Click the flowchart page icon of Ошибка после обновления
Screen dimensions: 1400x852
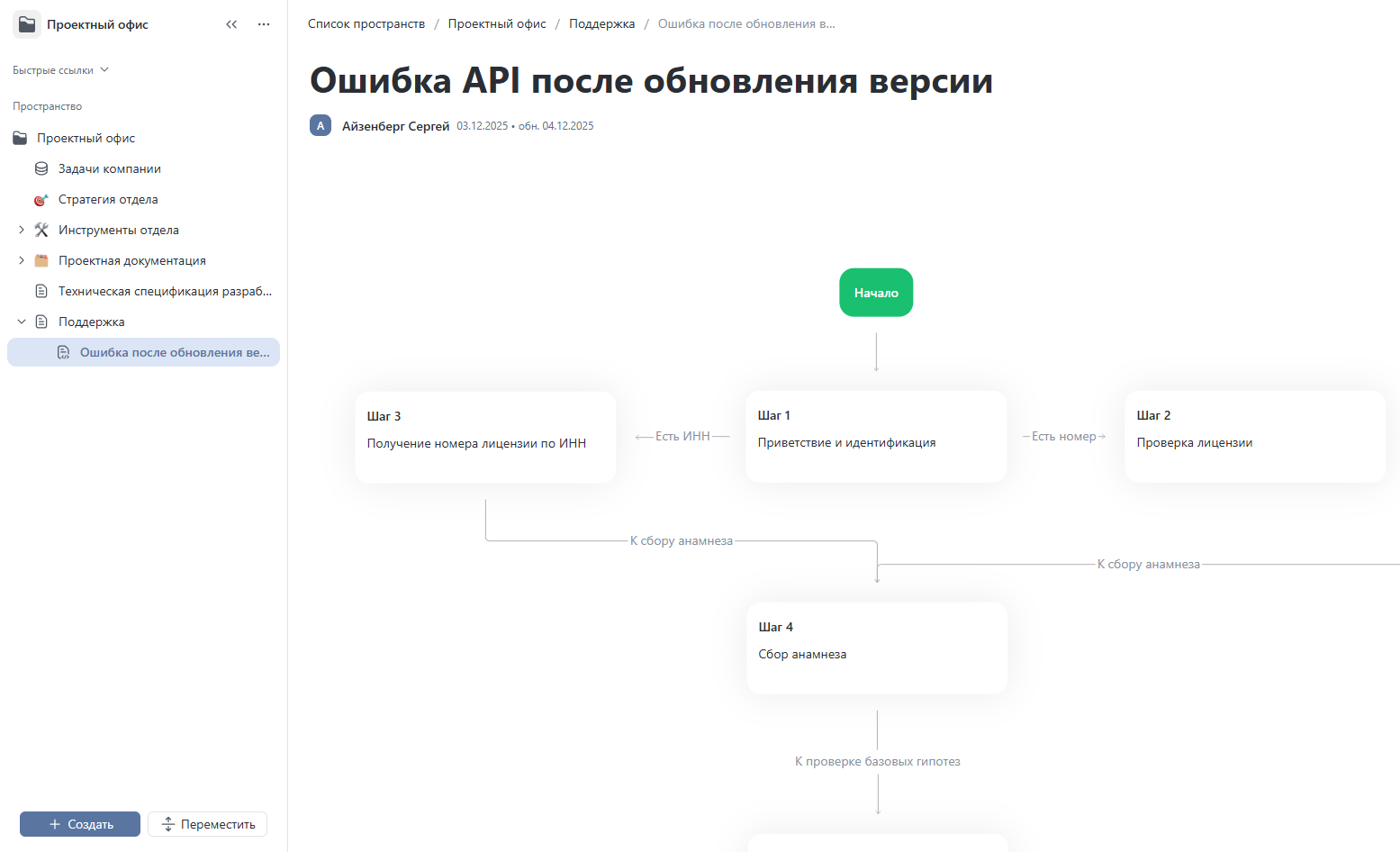pyautogui.click(x=63, y=352)
